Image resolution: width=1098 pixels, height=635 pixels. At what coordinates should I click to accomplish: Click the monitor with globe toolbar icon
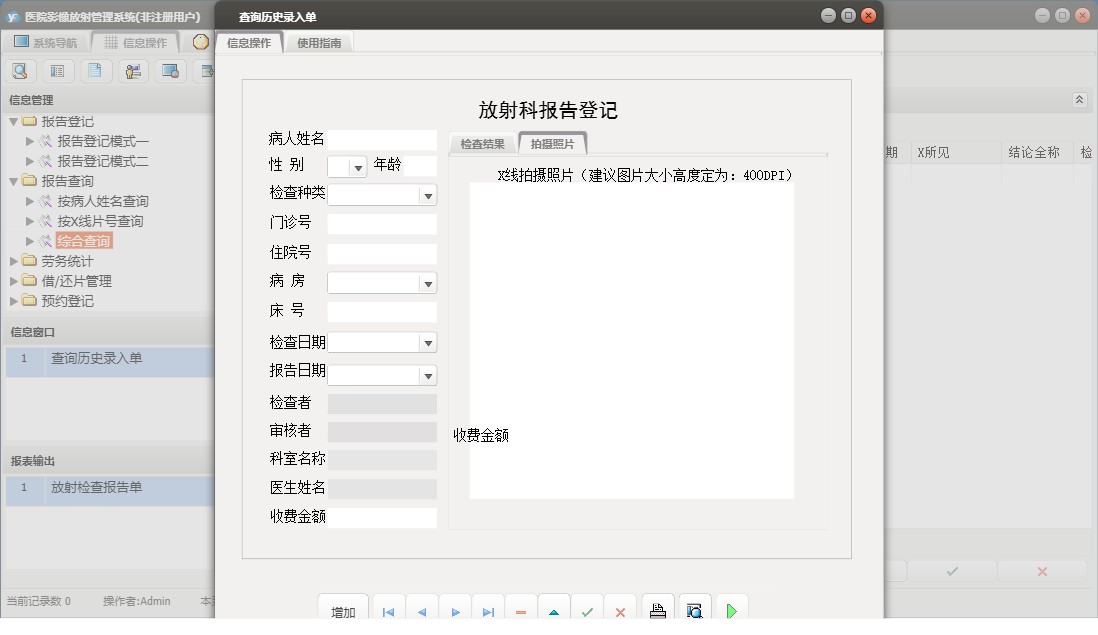pyautogui.click(x=170, y=71)
